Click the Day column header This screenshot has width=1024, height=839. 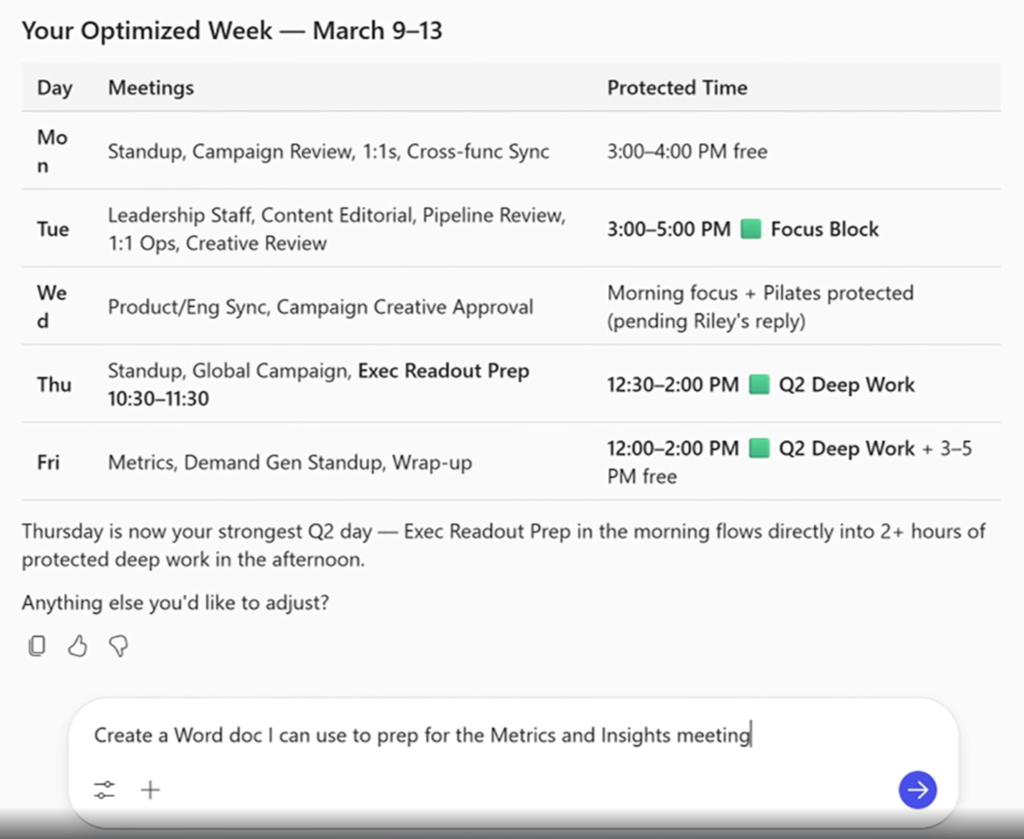56,88
